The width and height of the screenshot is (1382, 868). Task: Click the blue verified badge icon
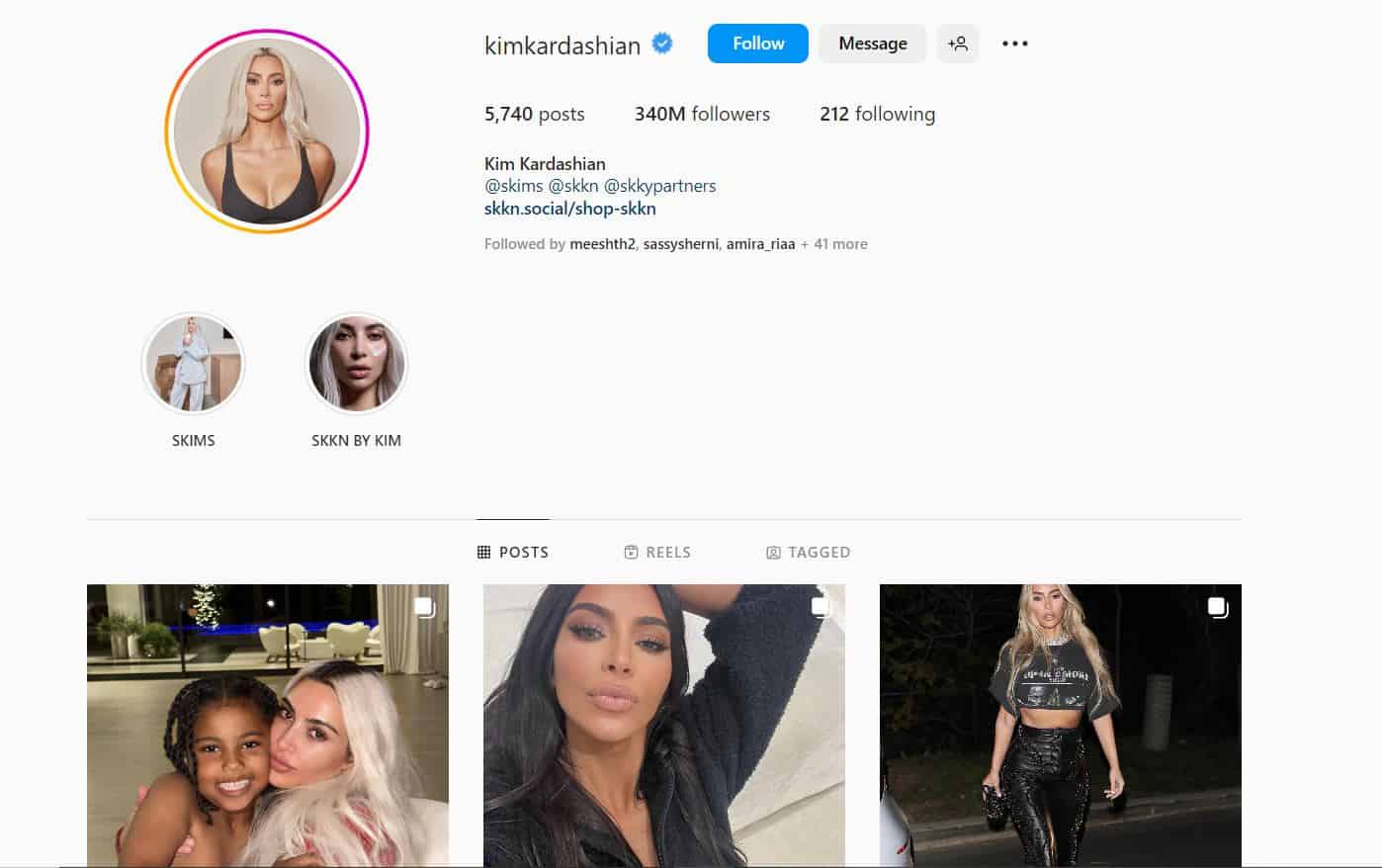click(663, 43)
